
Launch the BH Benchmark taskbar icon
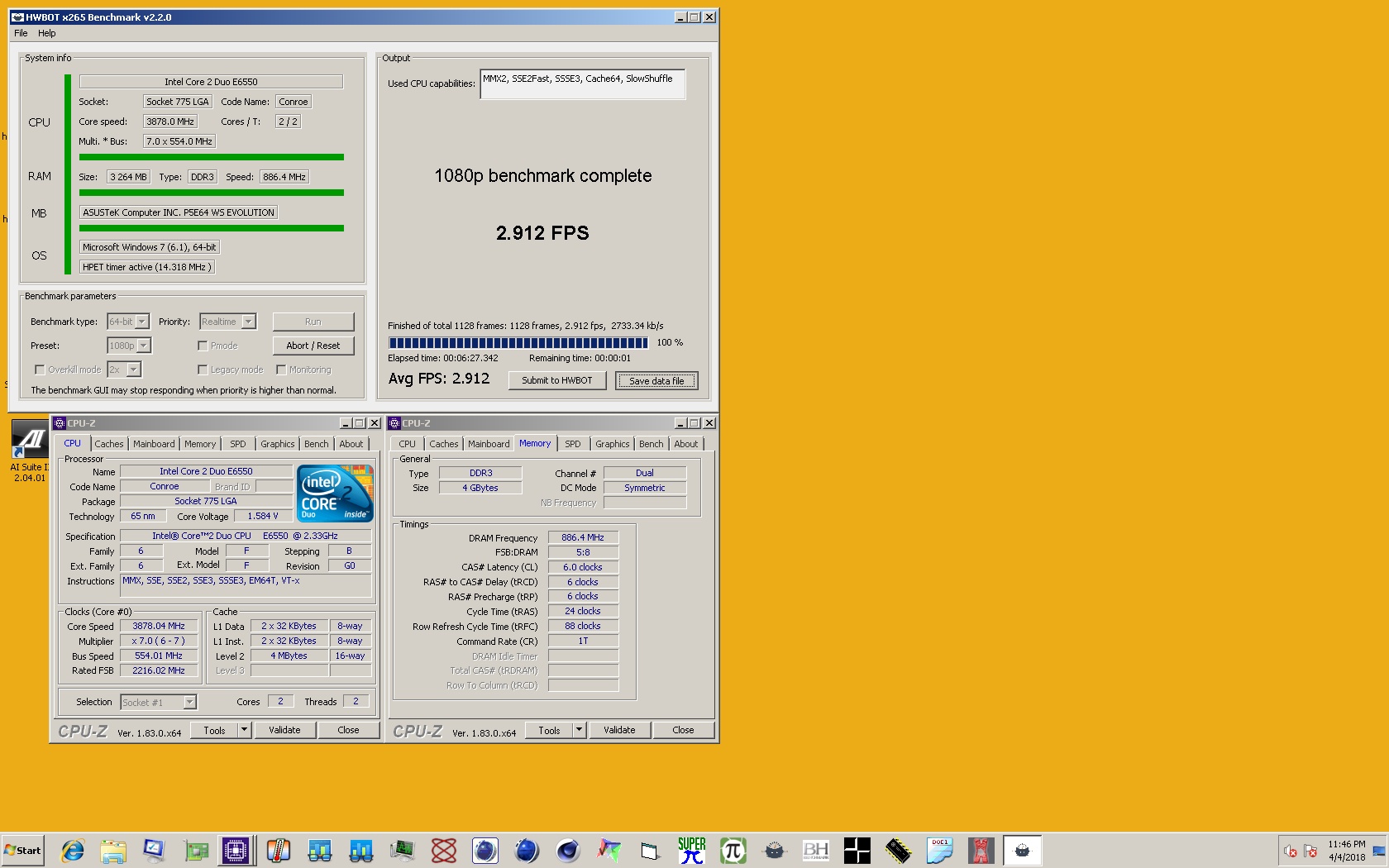tap(816, 850)
